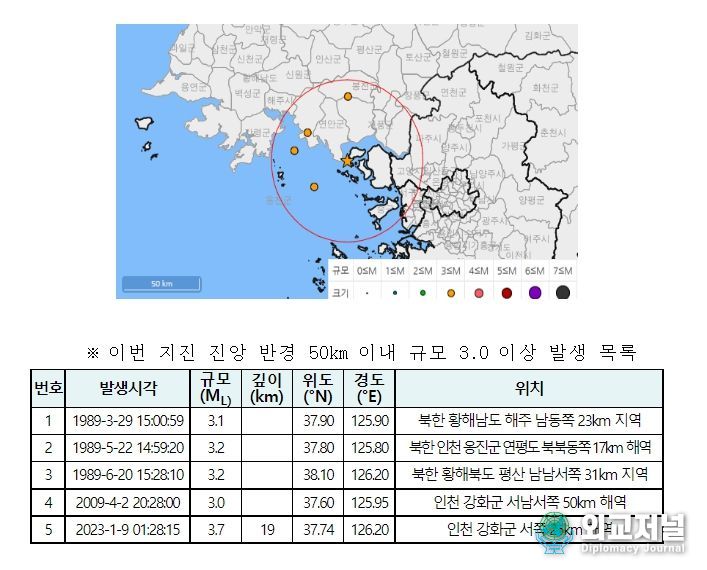Screen dimensions: 707x570
Task: Click the 번호 column header
Action: pyautogui.click(x=49, y=388)
